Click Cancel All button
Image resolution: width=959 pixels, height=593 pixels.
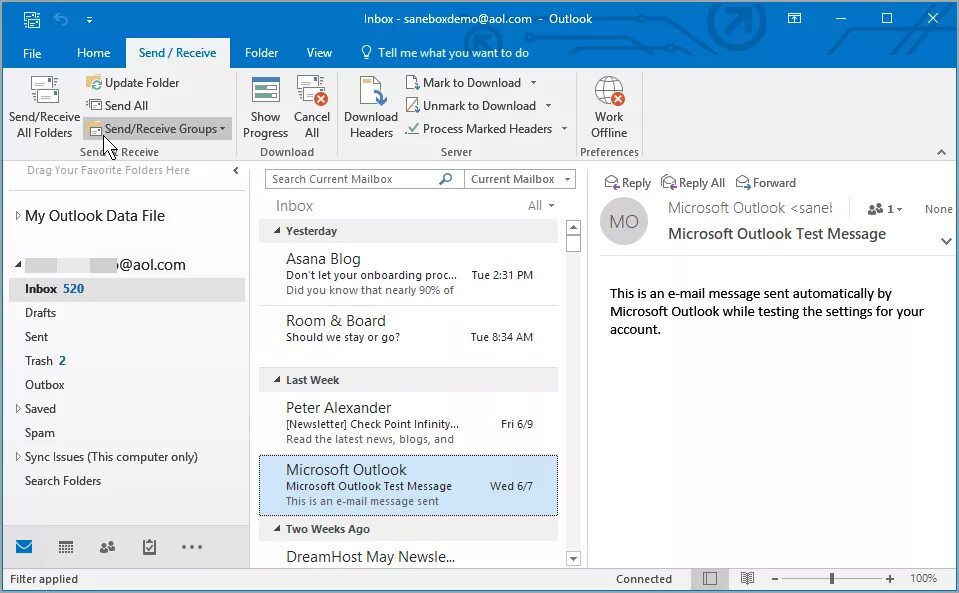point(312,107)
